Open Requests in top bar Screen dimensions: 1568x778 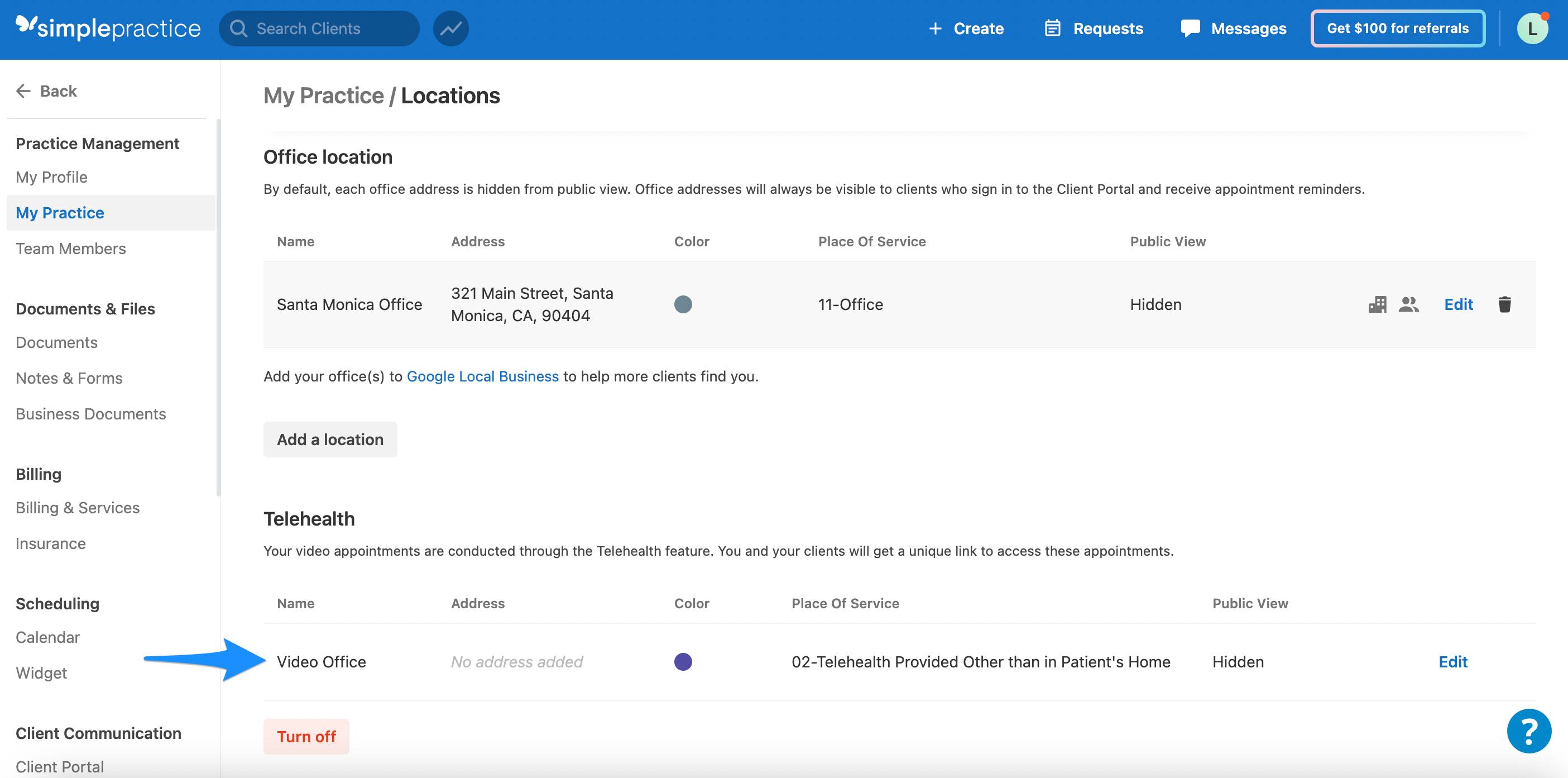pyautogui.click(x=1094, y=28)
